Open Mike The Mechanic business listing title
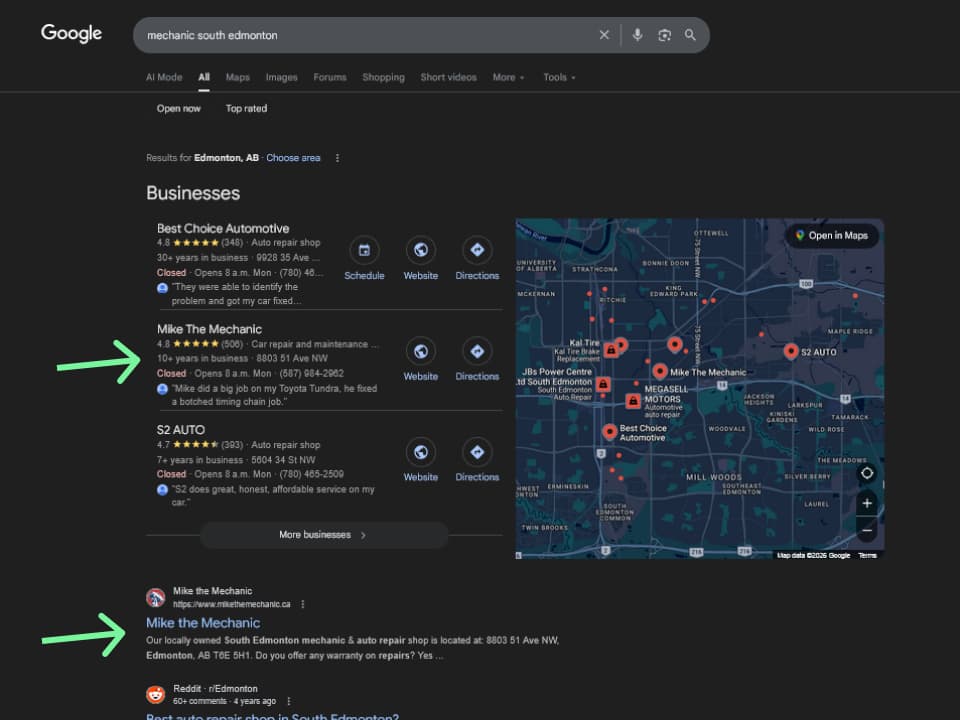Image resolution: width=960 pixels, height=720 pixels. tap(209, 329)
